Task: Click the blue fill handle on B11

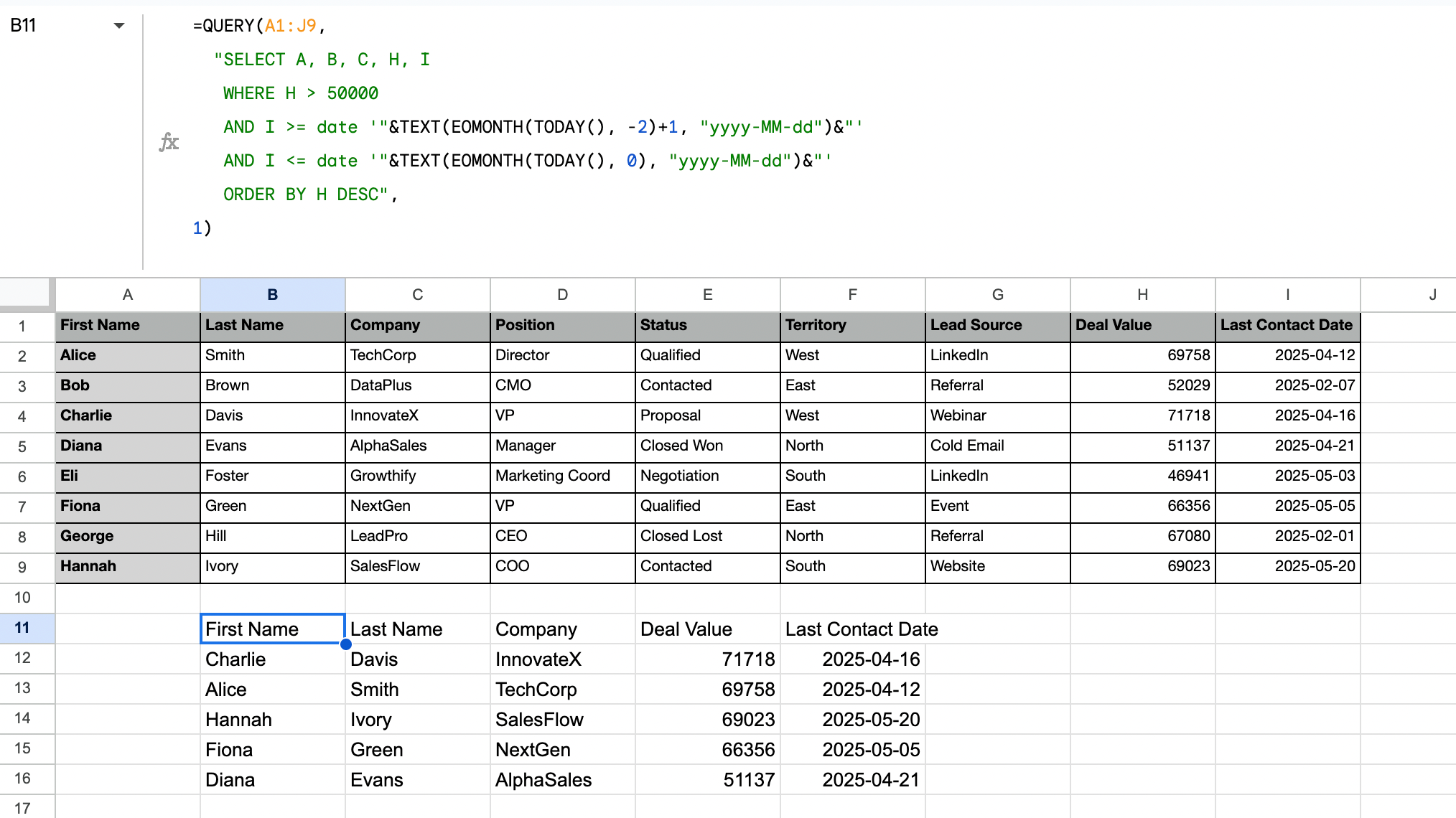Action: (x=345, y=644)
